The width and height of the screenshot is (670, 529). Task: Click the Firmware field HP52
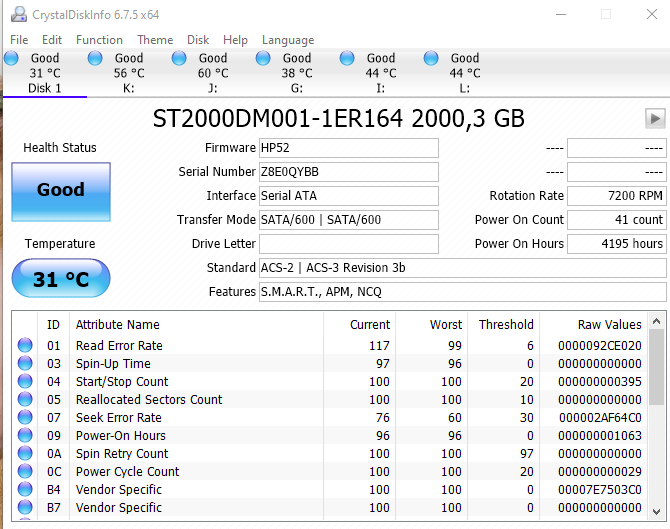coord(349,148)
